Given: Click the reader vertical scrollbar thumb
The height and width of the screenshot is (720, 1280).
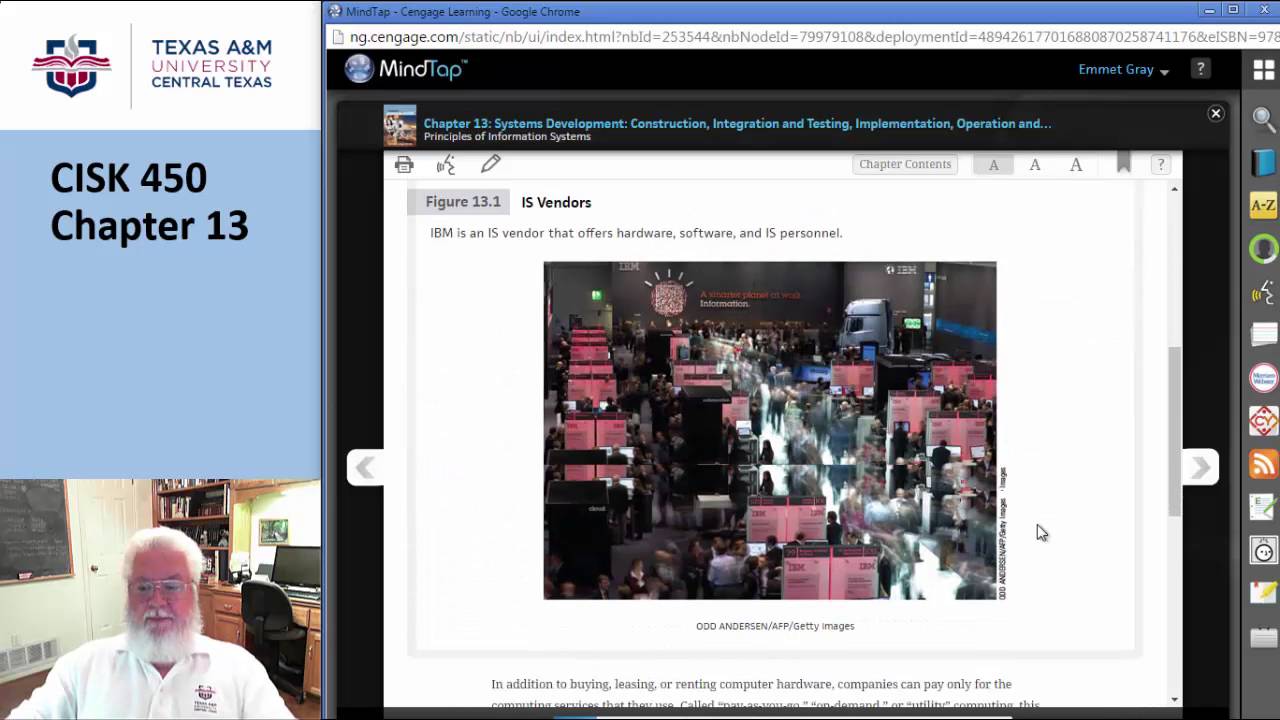Looking at the screenshot, I should pyautogui.click(x=1174, y=432).
